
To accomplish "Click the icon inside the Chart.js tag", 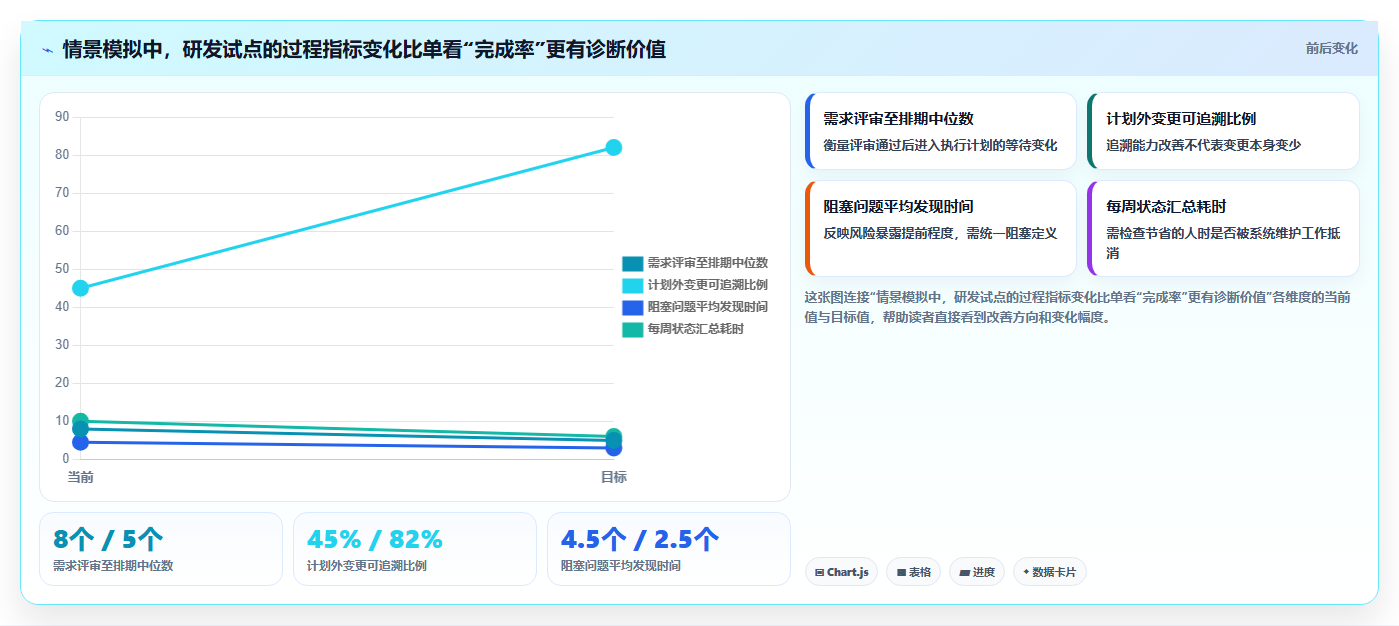I will pyautogui.click(x=820, y=573).
